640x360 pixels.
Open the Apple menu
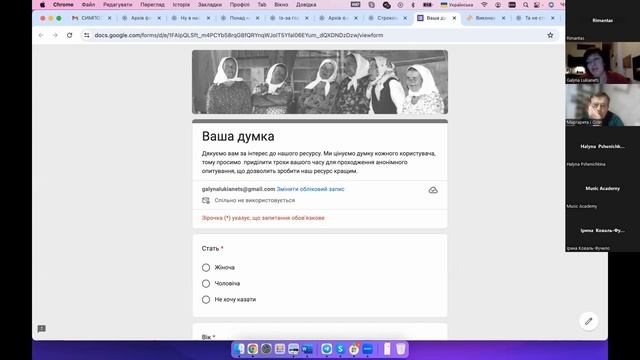click(x=42, y=5)
